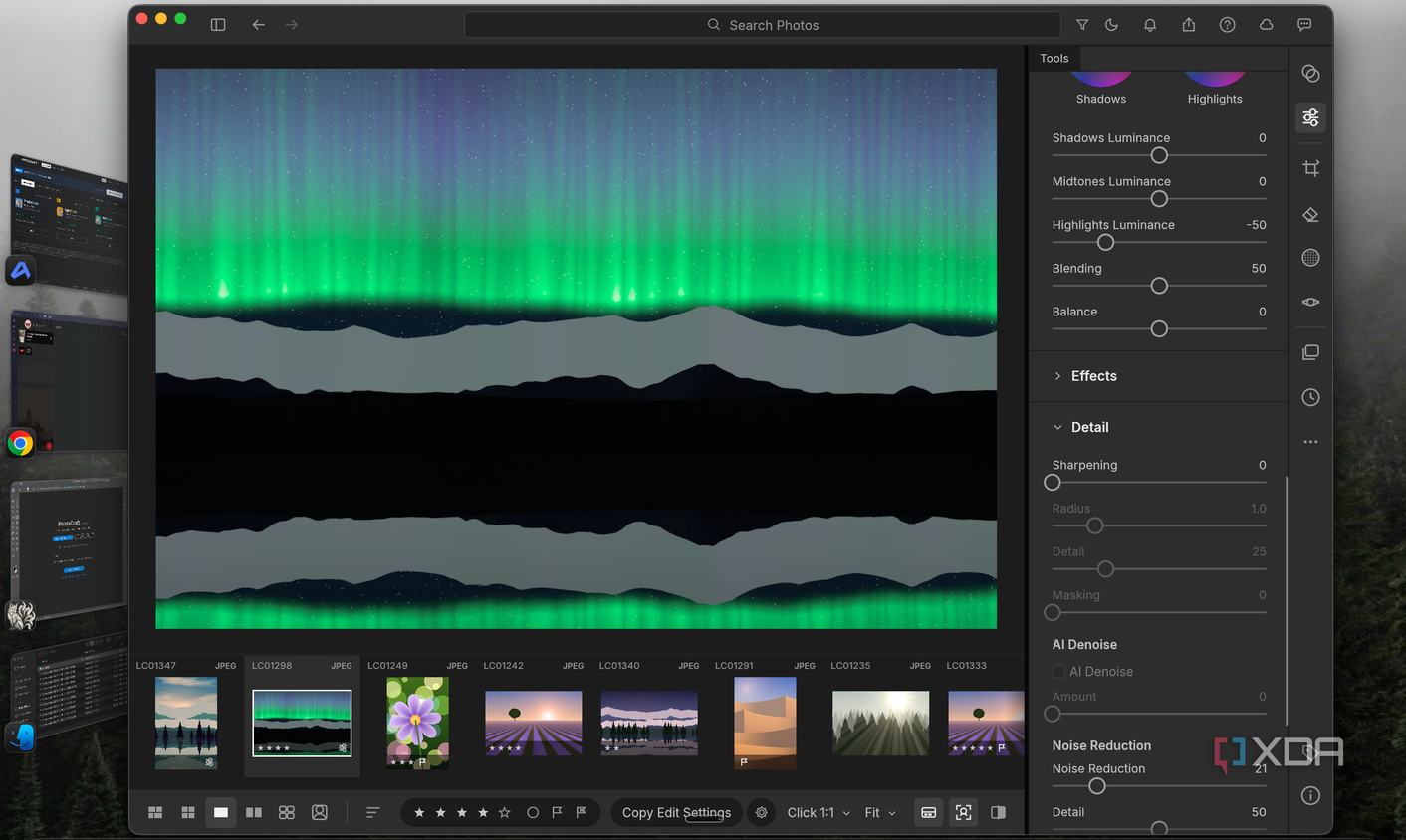Select thumbnail LC01347 in filmstrip
This screenshot has width=1406, height=840.
point(186,724)
